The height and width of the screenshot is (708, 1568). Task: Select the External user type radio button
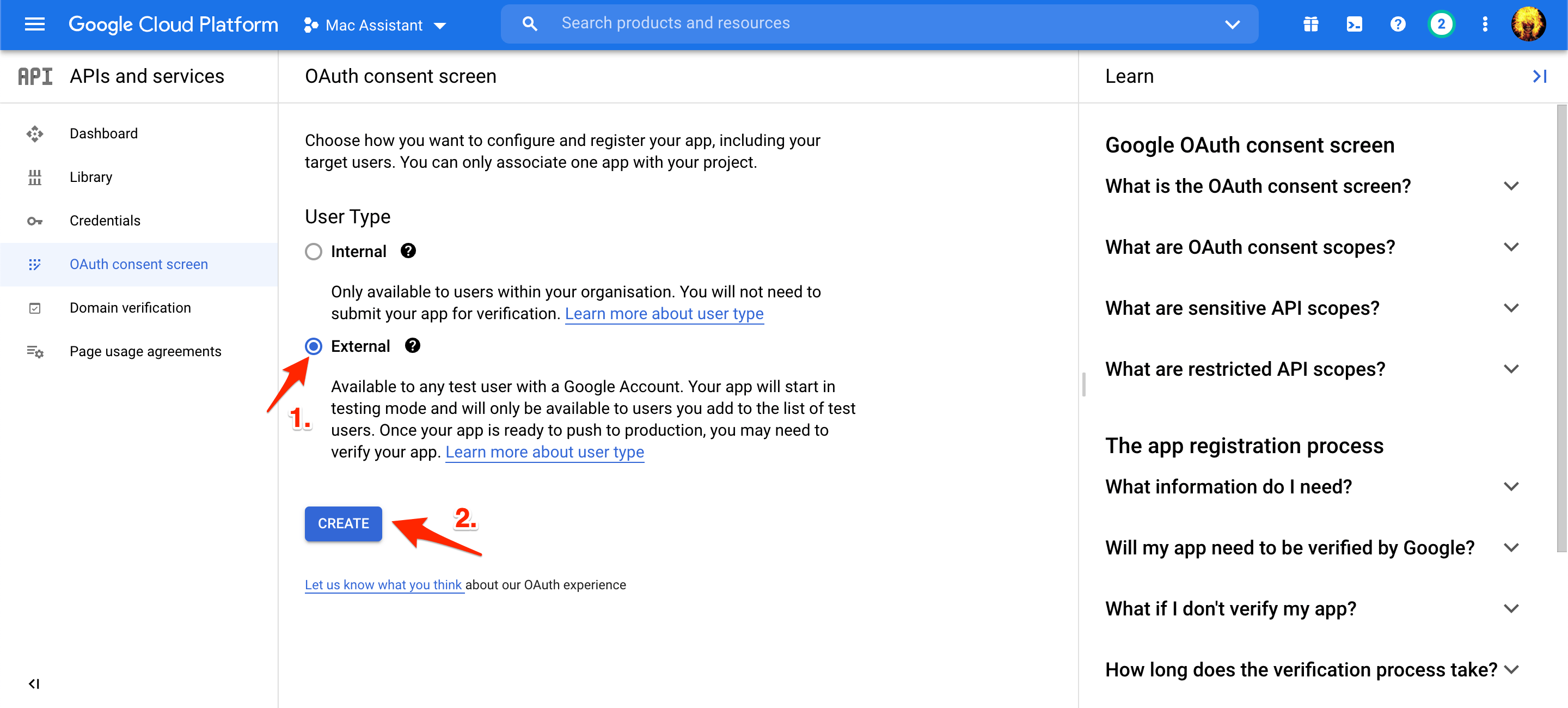coord(313,346)
